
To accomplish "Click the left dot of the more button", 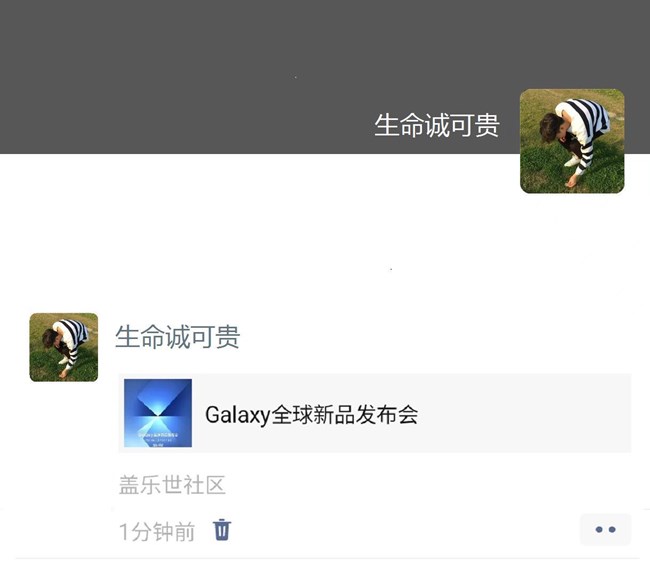I will (599, 530).
